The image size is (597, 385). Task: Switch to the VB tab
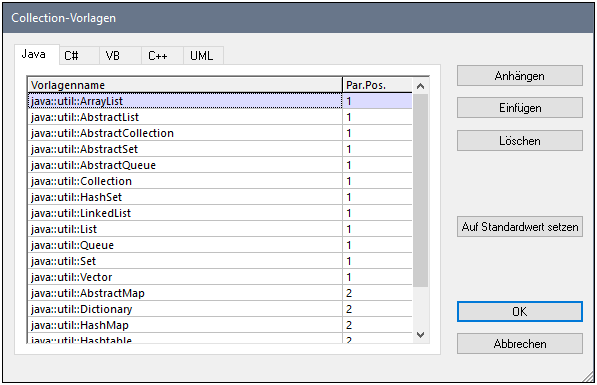coord(120,56)
